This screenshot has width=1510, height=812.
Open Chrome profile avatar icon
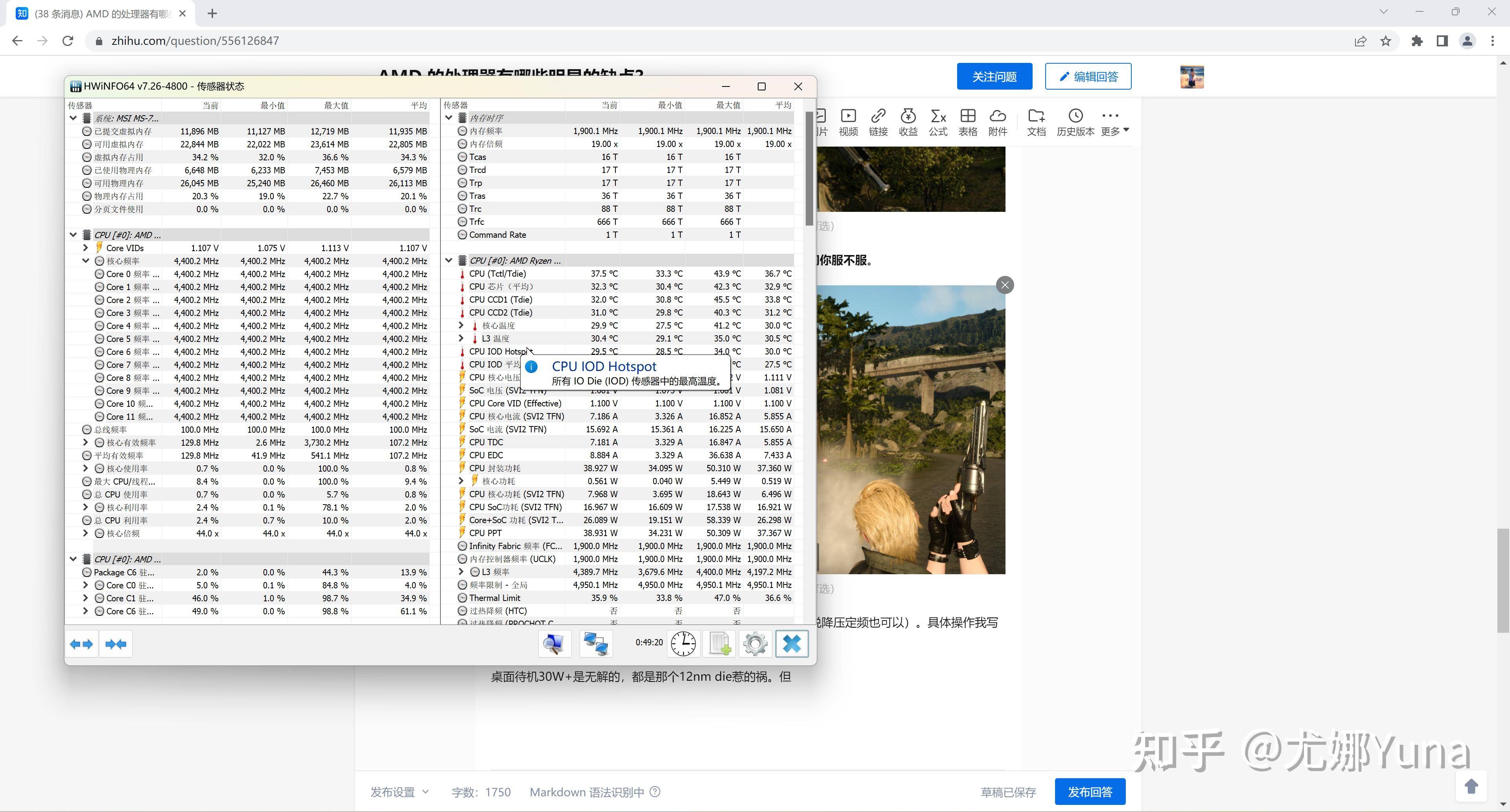click(x=1467, y=41)
